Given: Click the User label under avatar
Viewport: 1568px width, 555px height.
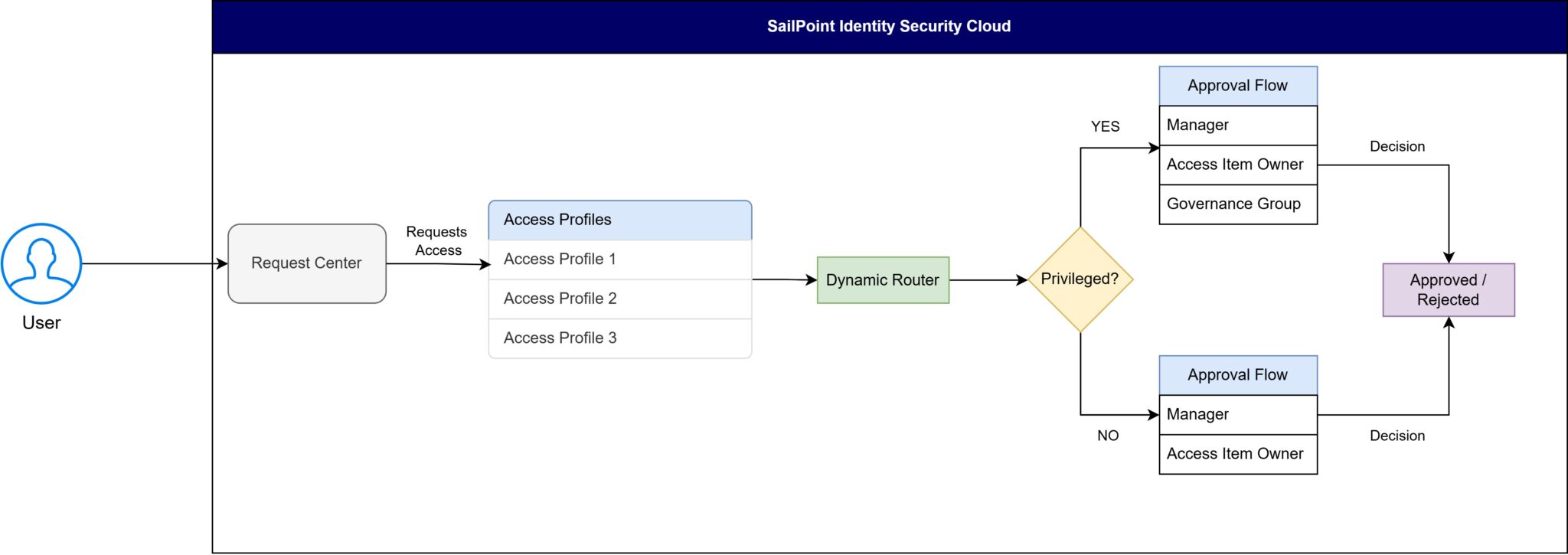Looking at the screenshot, I should click(41, 323).
